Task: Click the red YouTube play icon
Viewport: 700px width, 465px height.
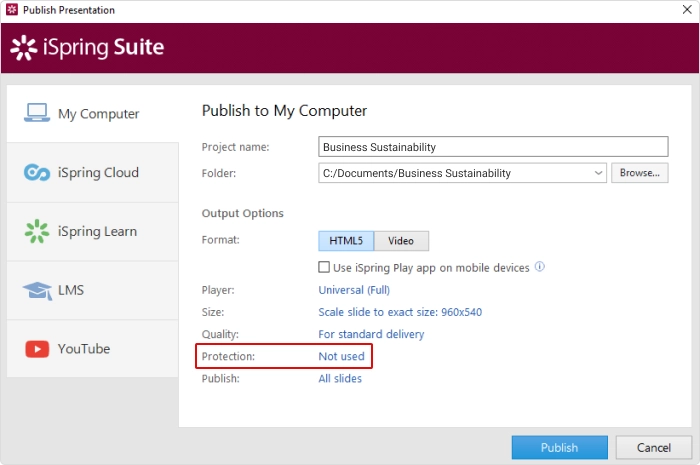Action: (37, 349)
